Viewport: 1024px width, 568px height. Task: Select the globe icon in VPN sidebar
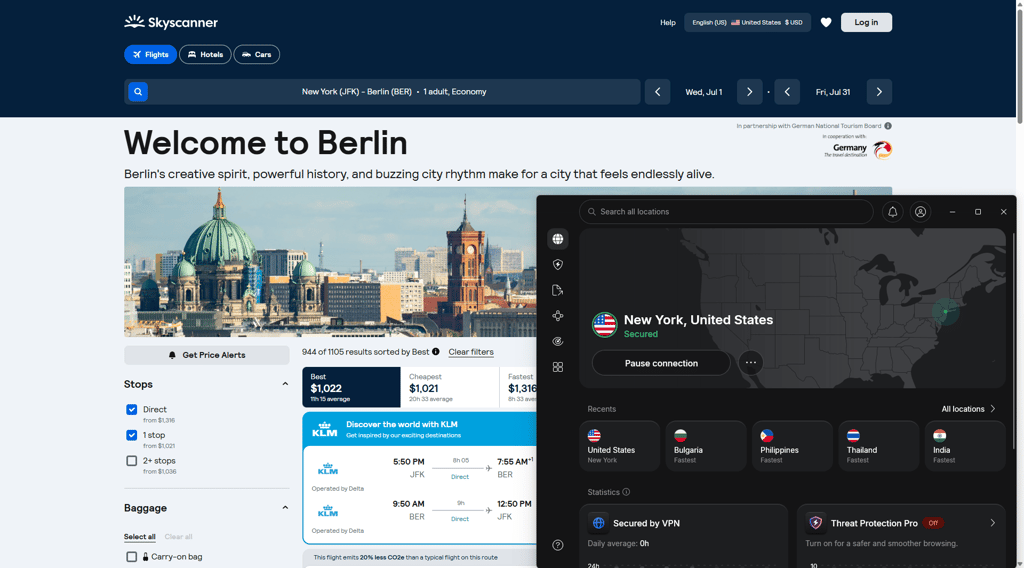coord(558,239)
